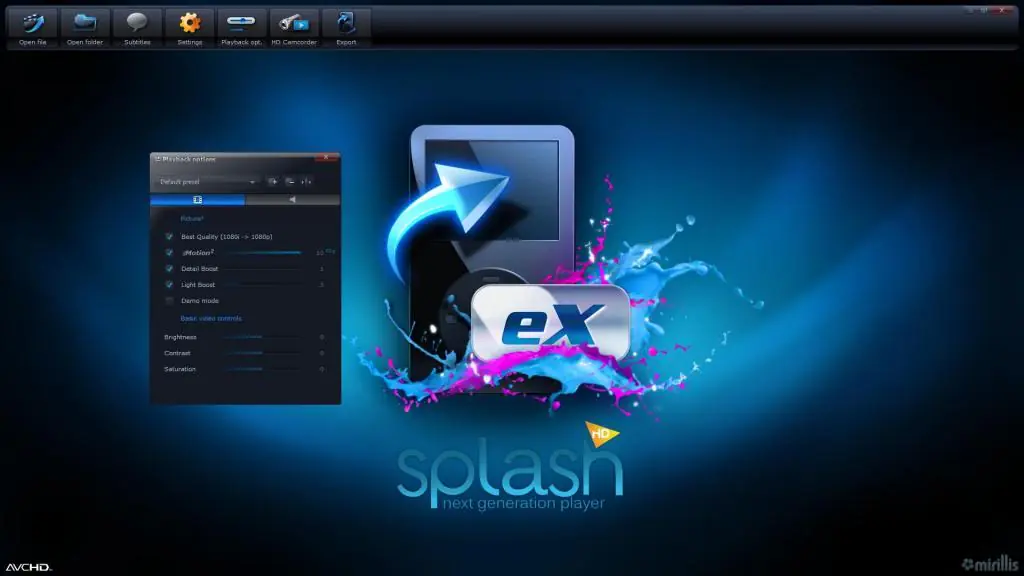Click the Light Boost slider track
Image resolution: width=1024 pixels, height=576 pixels.
263,285
